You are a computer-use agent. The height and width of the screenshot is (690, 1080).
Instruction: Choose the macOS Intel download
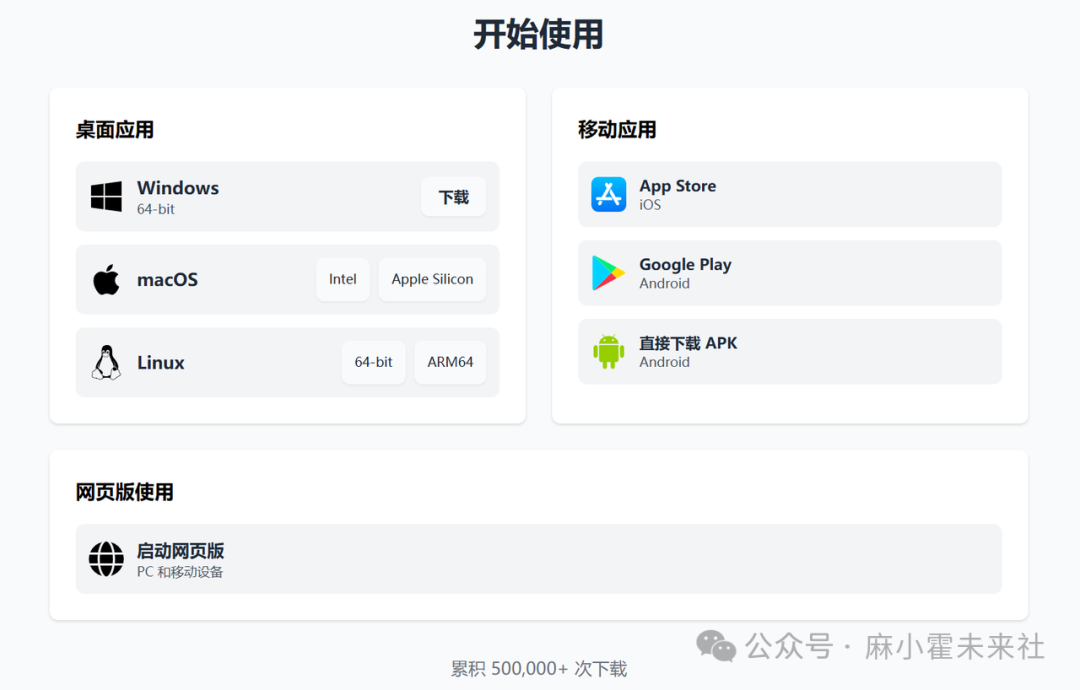click(x=342, y=279)
